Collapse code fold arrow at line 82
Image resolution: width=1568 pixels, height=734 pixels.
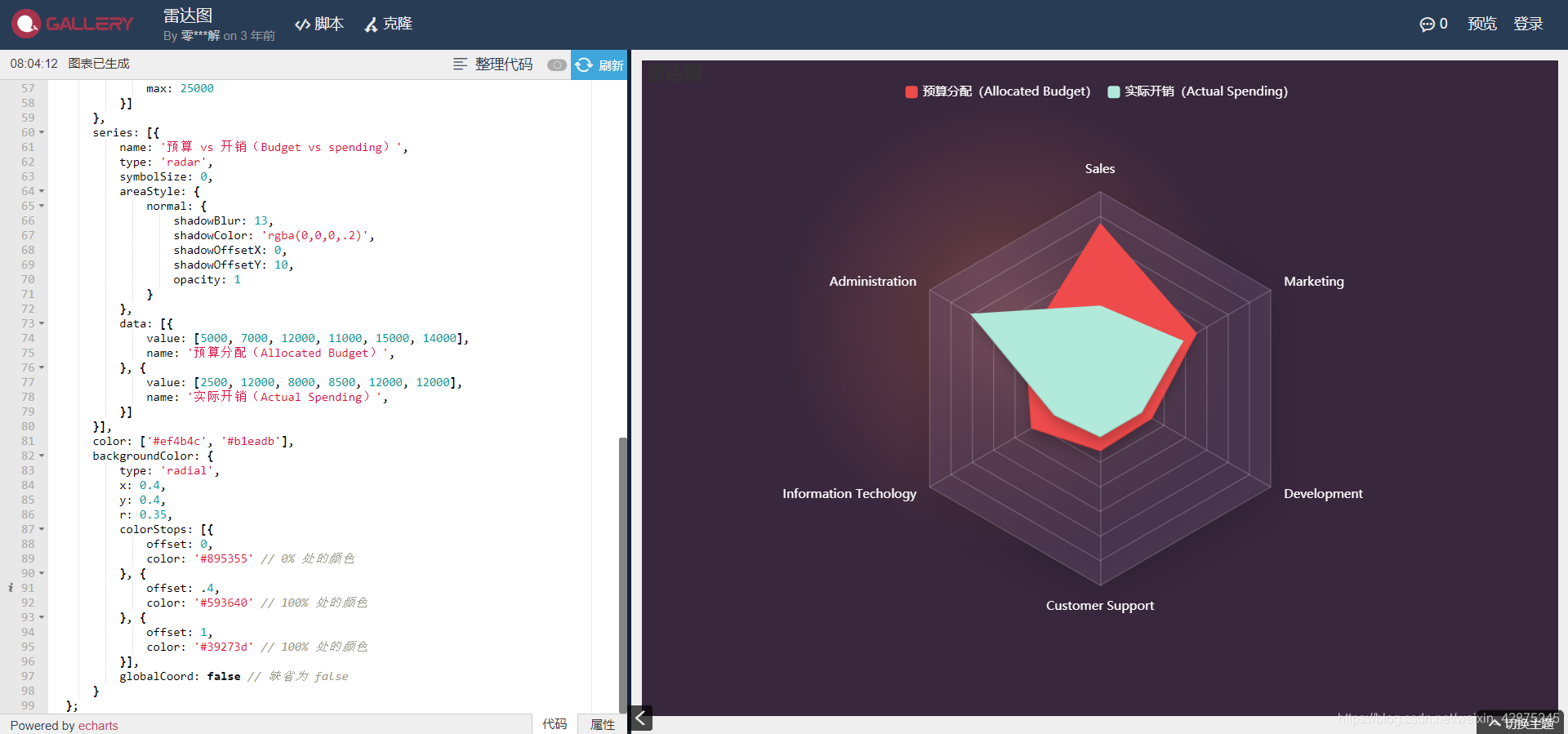click(x=42, y=456)
